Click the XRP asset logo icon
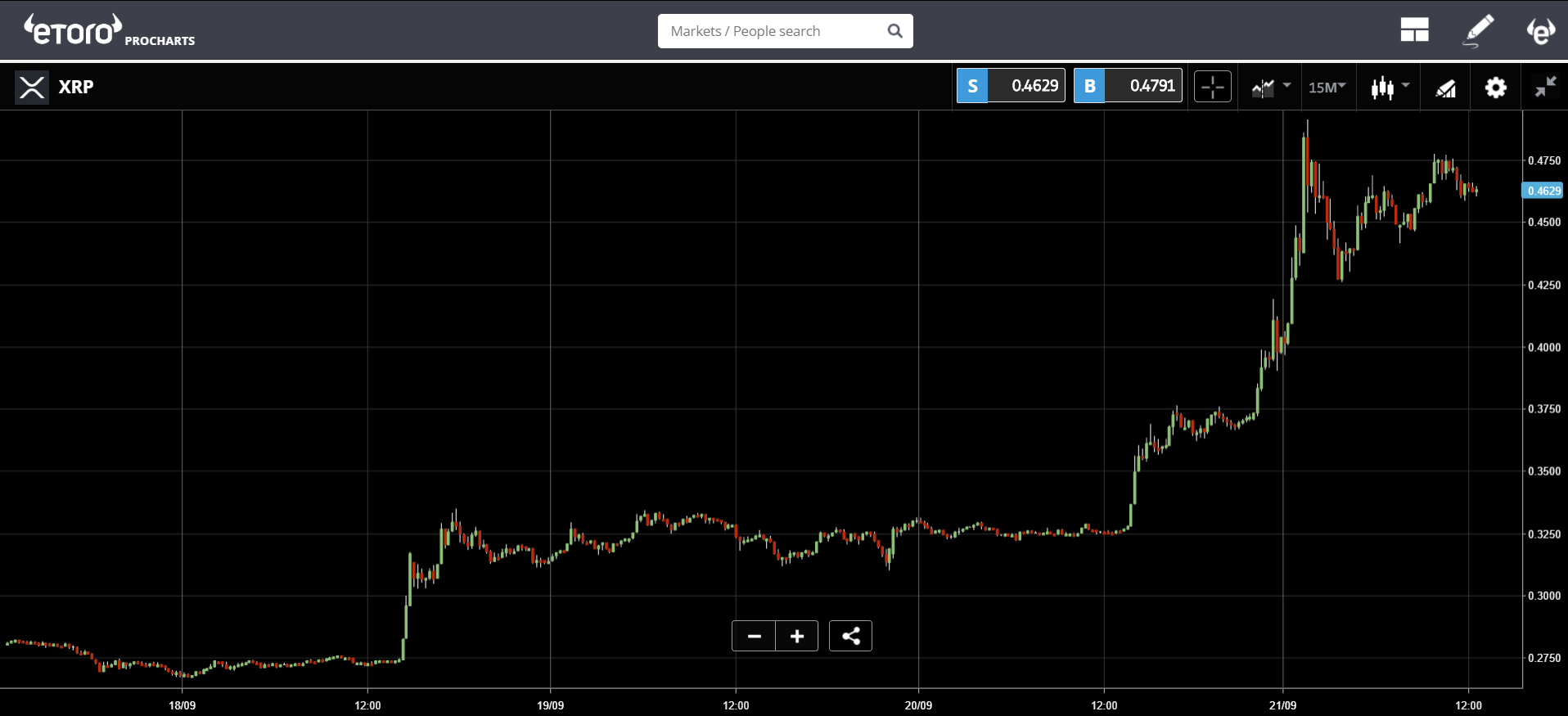1568x716 pixels. 32,87
